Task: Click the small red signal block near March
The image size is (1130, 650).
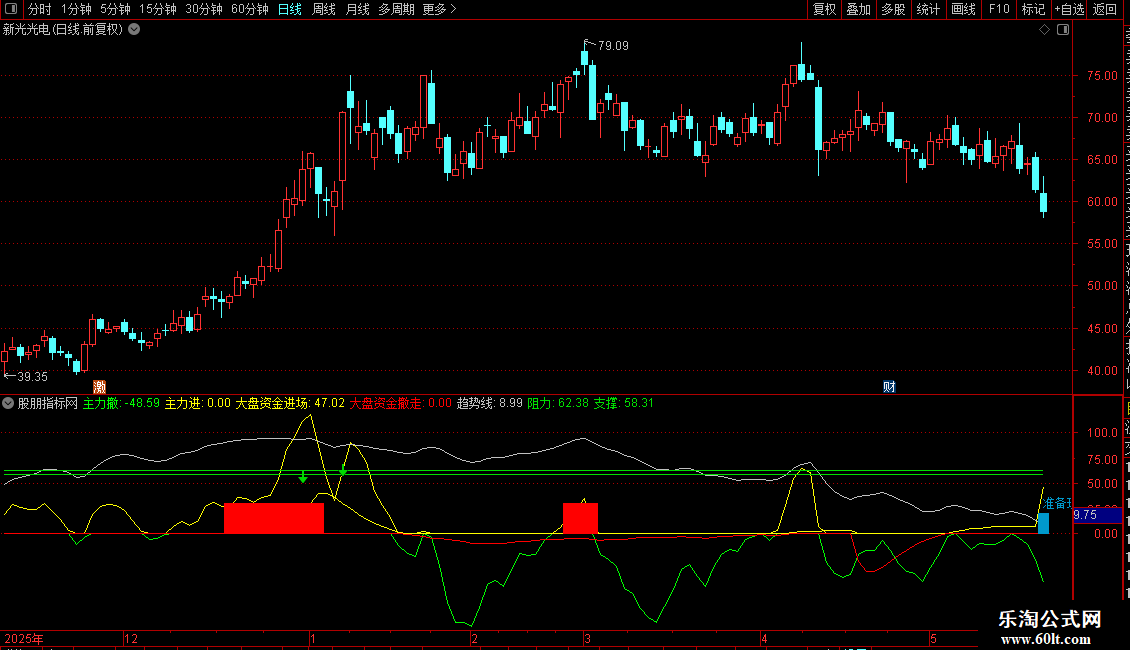Action: (x=580, y=518)
